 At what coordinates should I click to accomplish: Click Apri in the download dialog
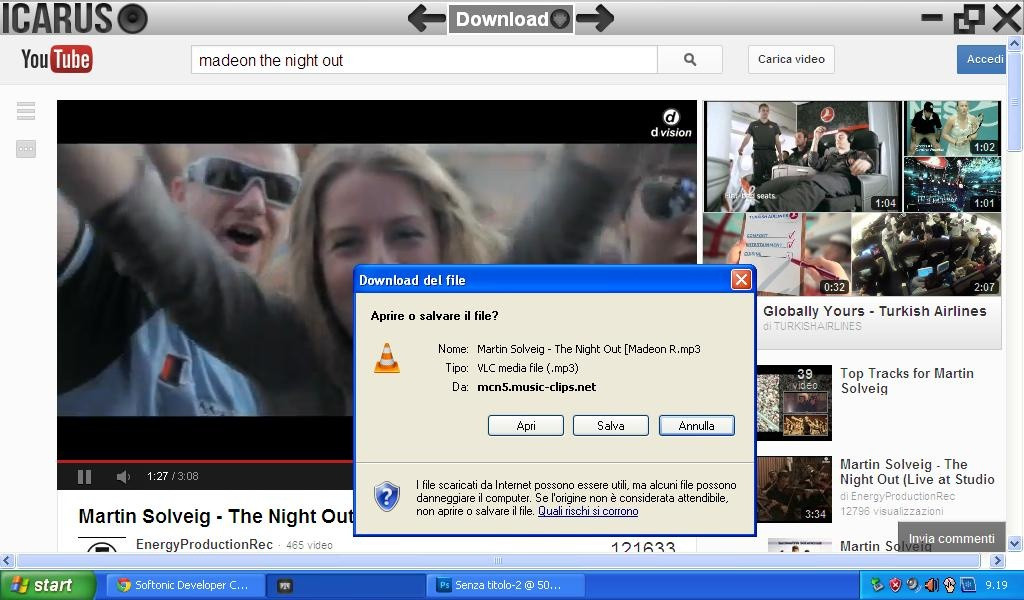[x=526, y=426]
